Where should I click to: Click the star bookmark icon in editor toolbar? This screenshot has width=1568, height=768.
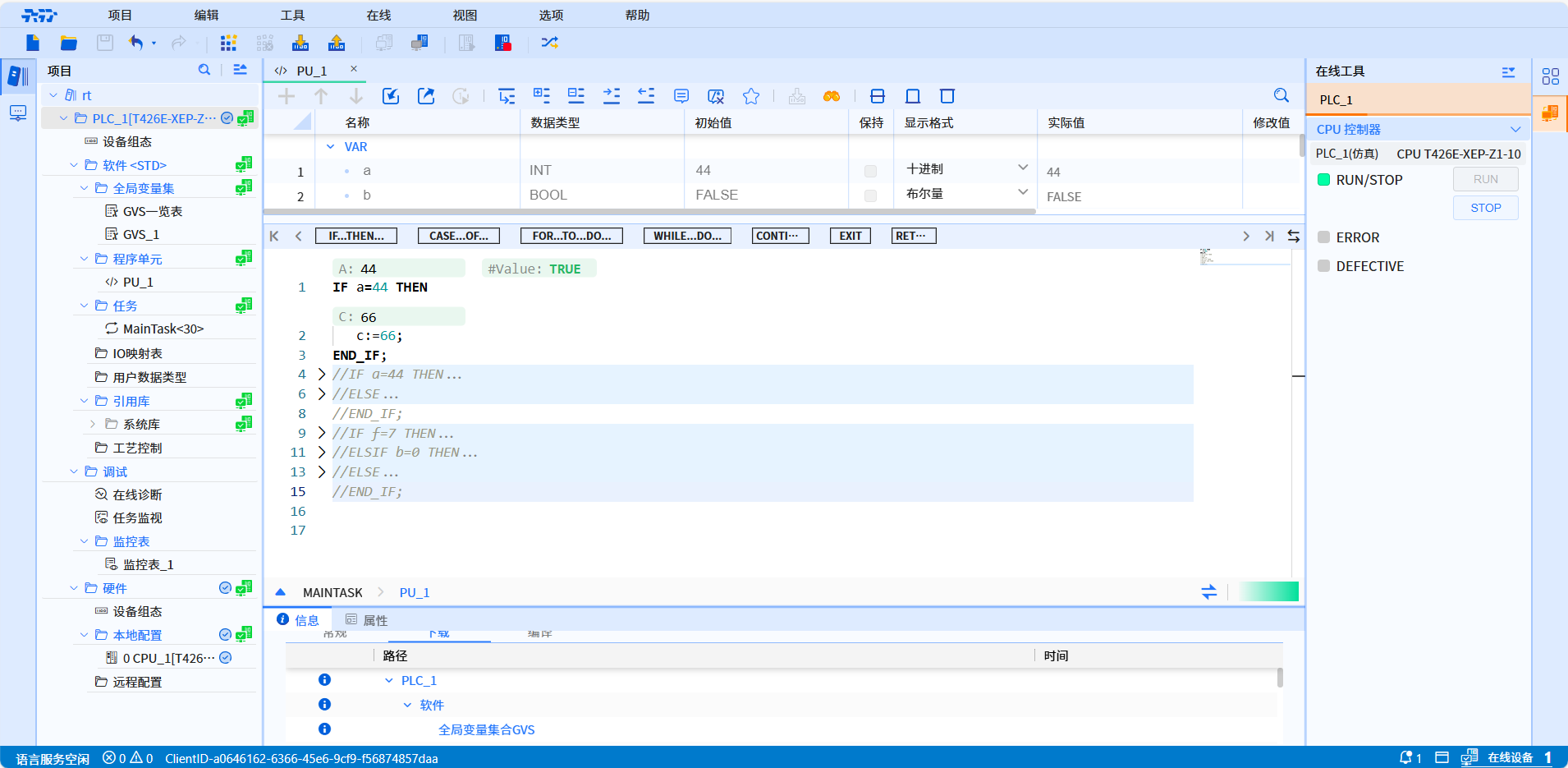750,96
